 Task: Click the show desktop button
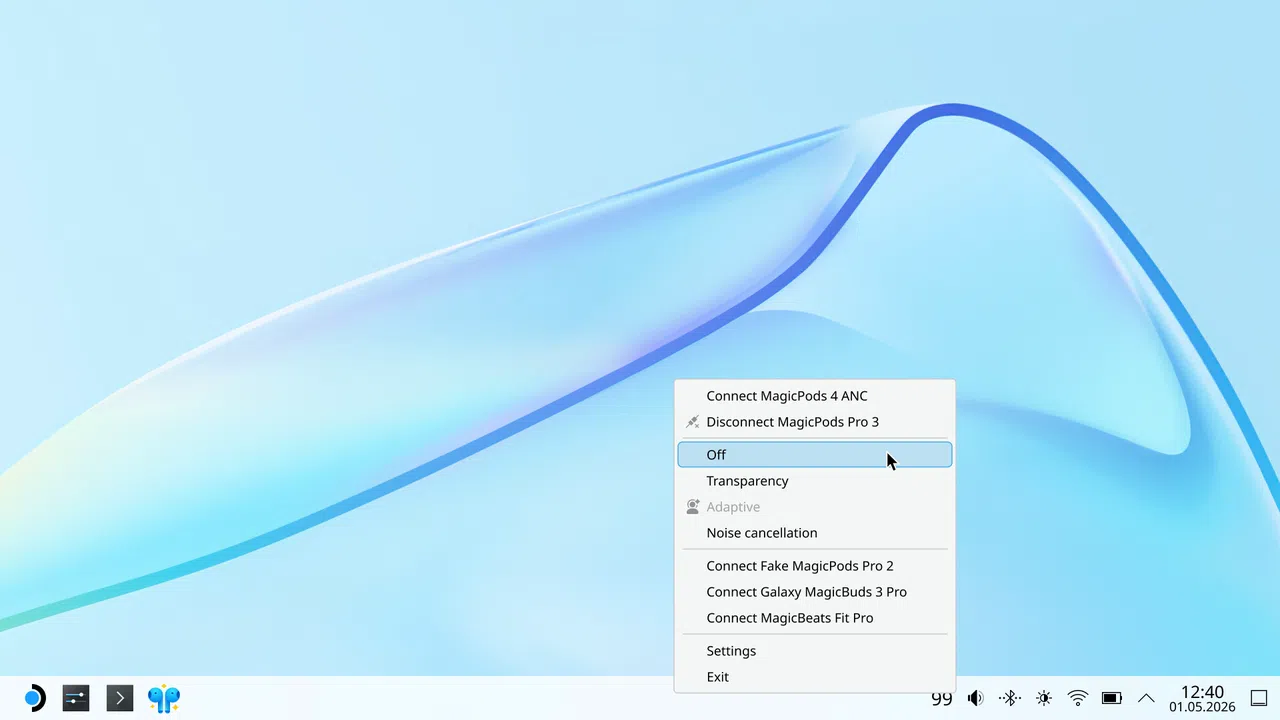[1259, 698]
